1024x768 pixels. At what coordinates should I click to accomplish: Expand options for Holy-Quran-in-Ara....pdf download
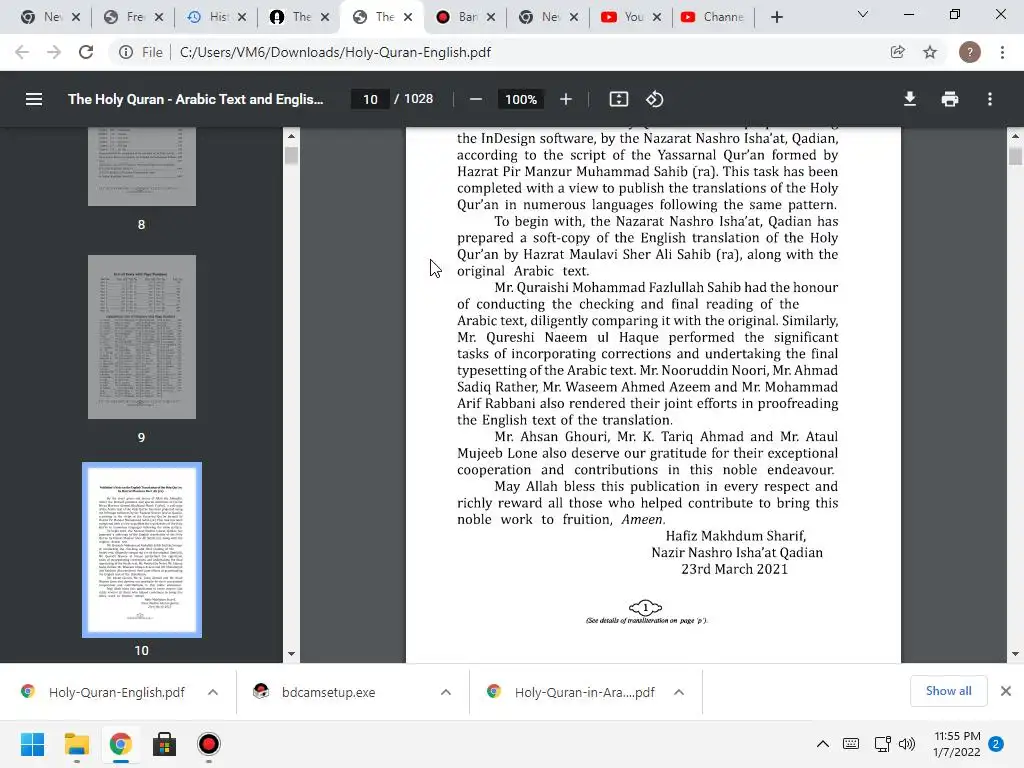coord(679,692)
